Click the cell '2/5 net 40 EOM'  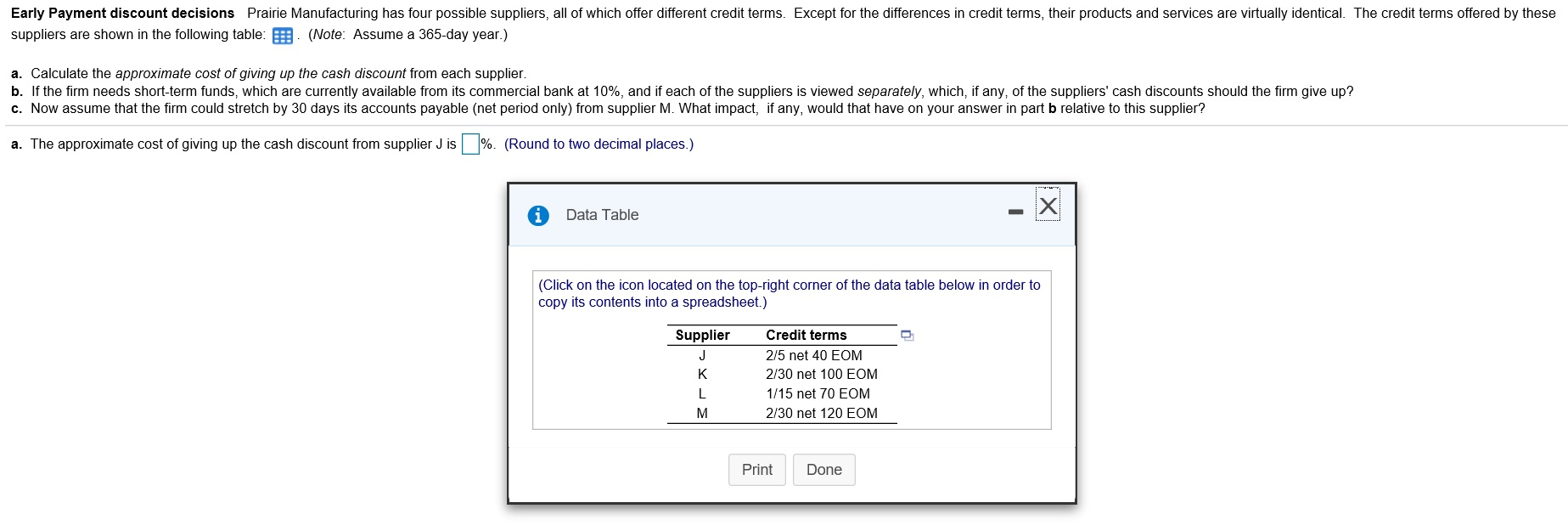tap(814, 355)
